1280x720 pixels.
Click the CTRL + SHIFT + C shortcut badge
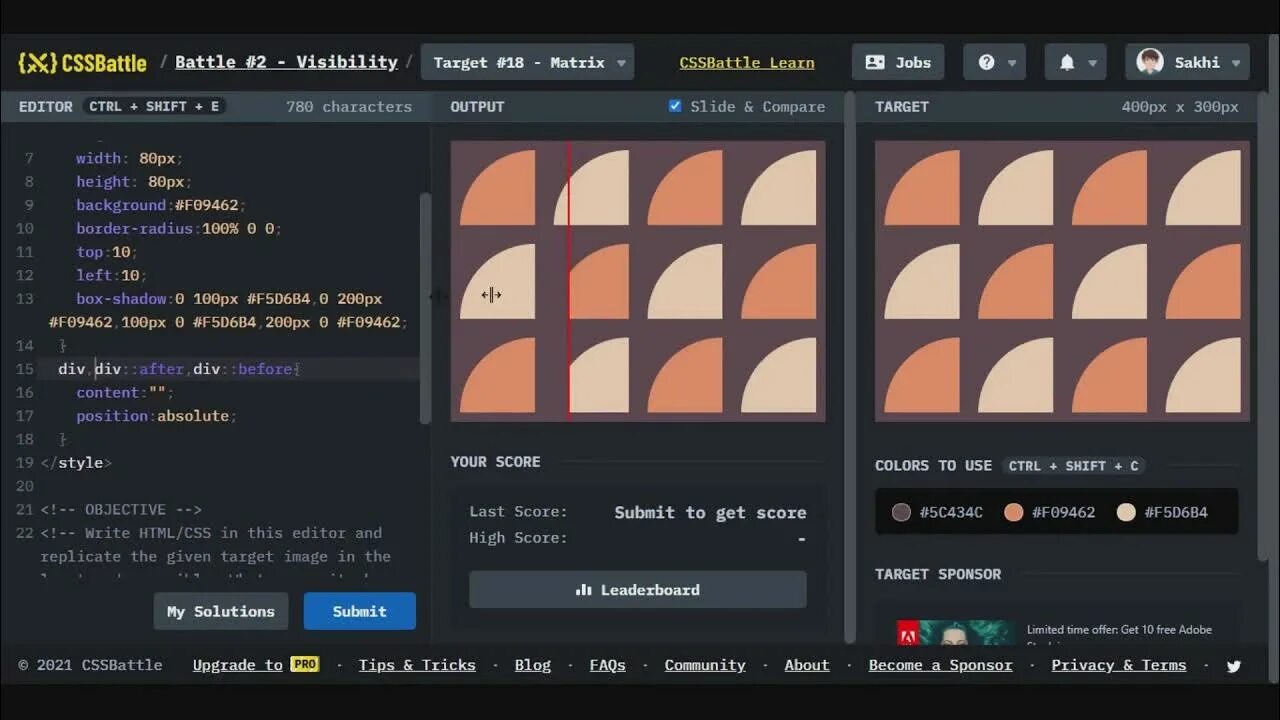click(1074, 465)
